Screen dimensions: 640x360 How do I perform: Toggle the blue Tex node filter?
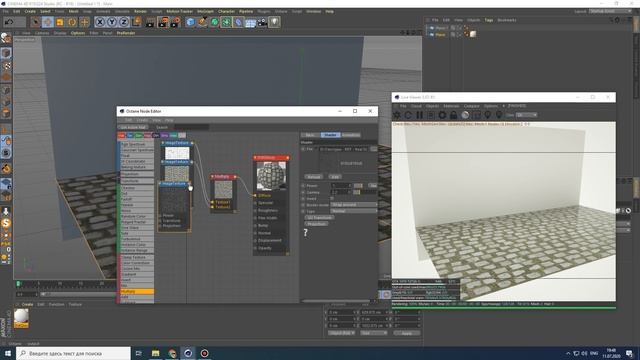[x=130, y=136]
